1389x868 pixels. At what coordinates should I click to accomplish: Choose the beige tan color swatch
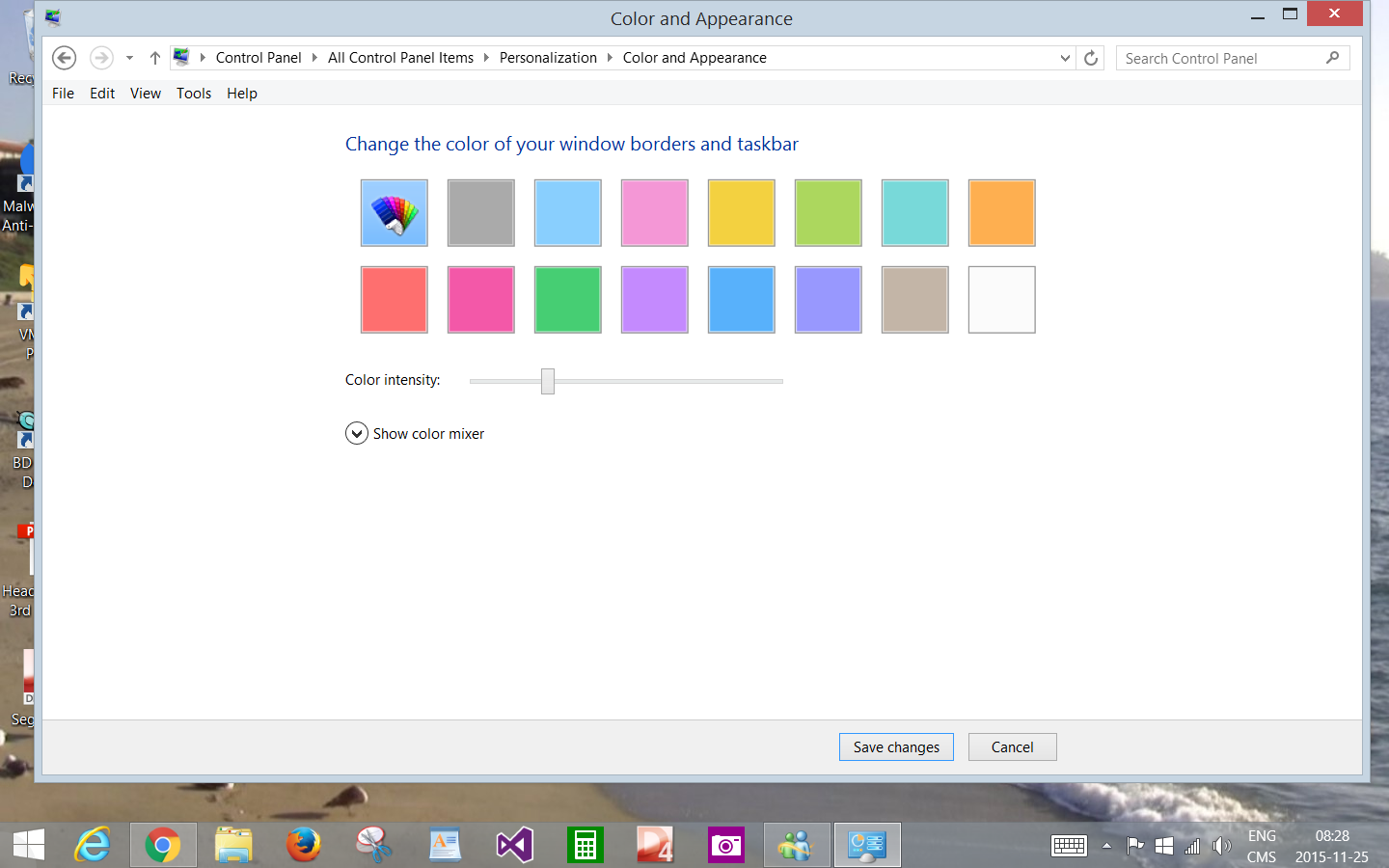tap(914, 299)
